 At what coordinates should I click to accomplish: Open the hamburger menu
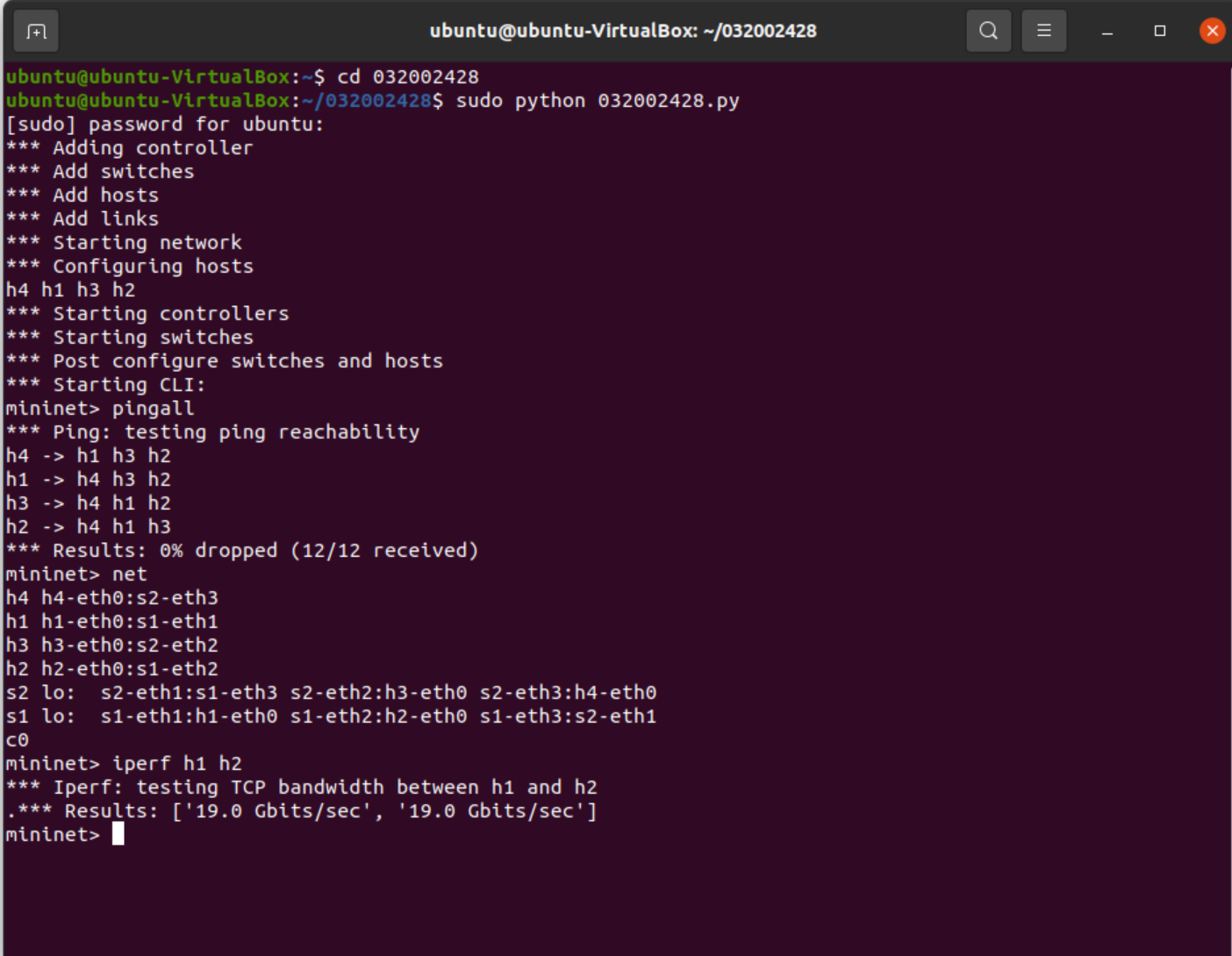click(x=1043, y=32)
